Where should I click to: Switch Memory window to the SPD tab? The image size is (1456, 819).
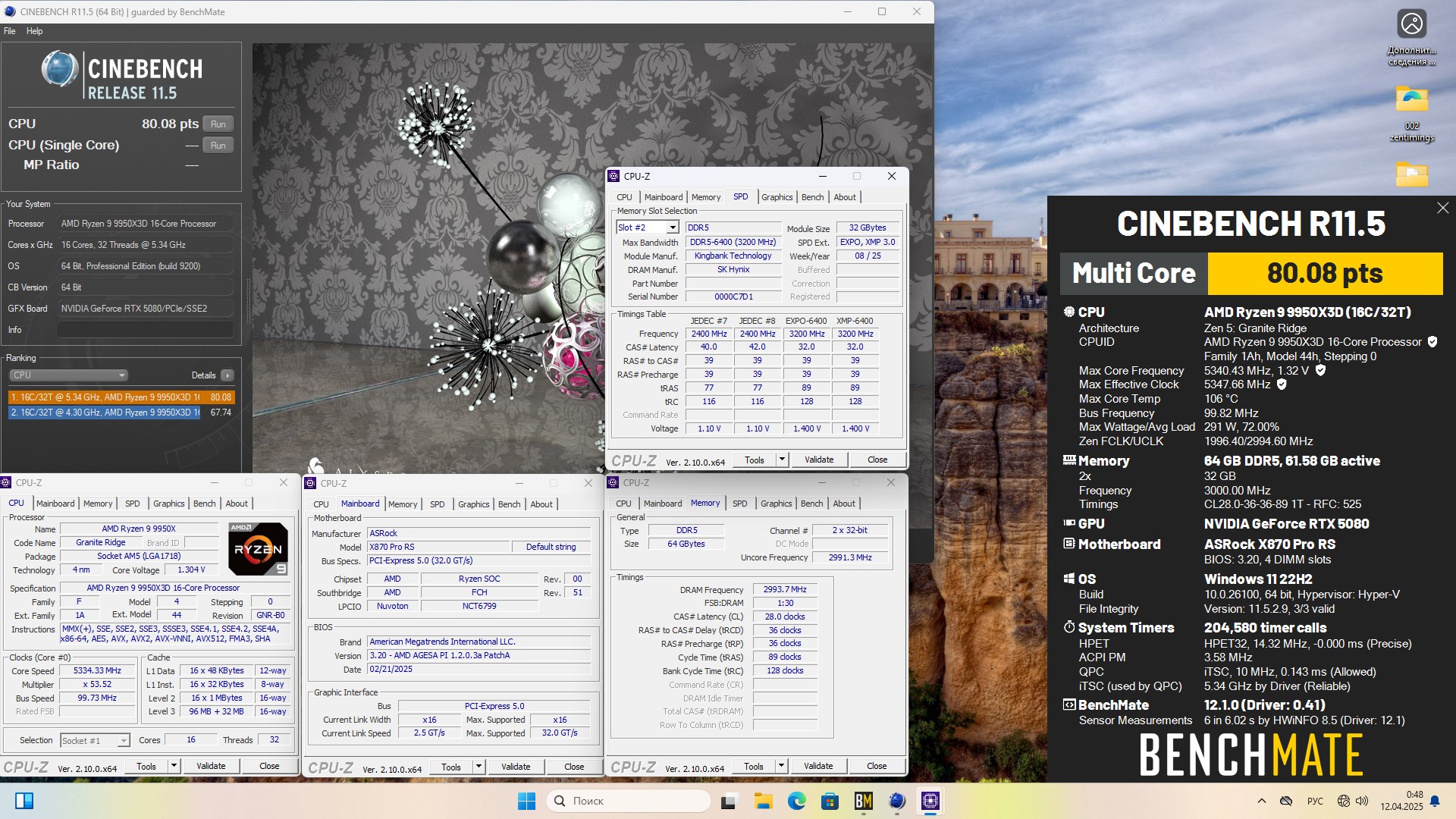tap(739, 504)
